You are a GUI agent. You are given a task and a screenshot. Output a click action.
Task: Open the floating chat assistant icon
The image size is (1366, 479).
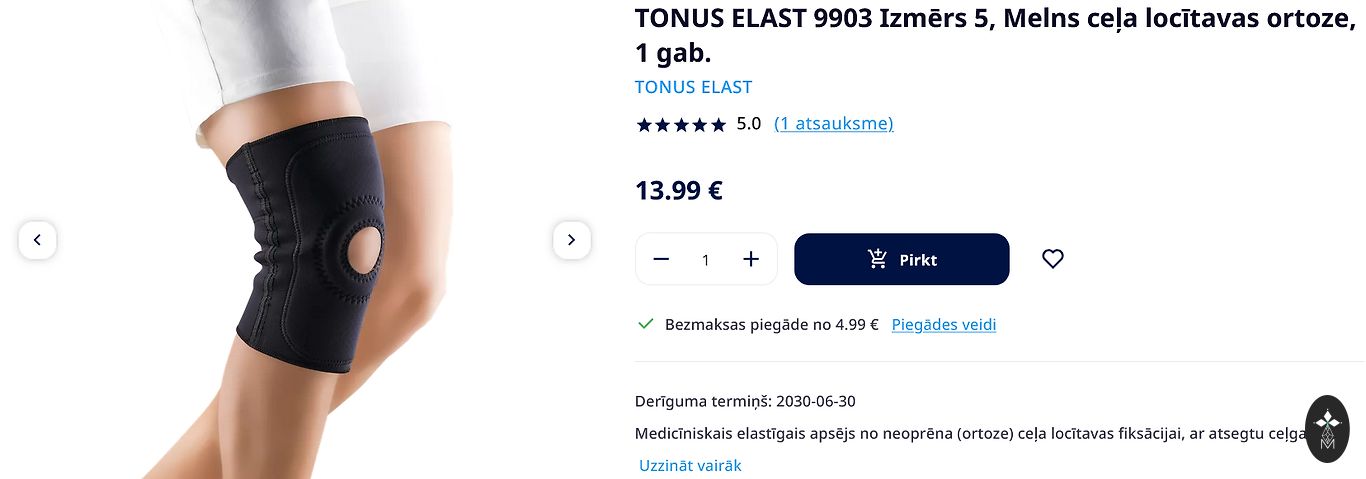click(x=1327, y=428)
